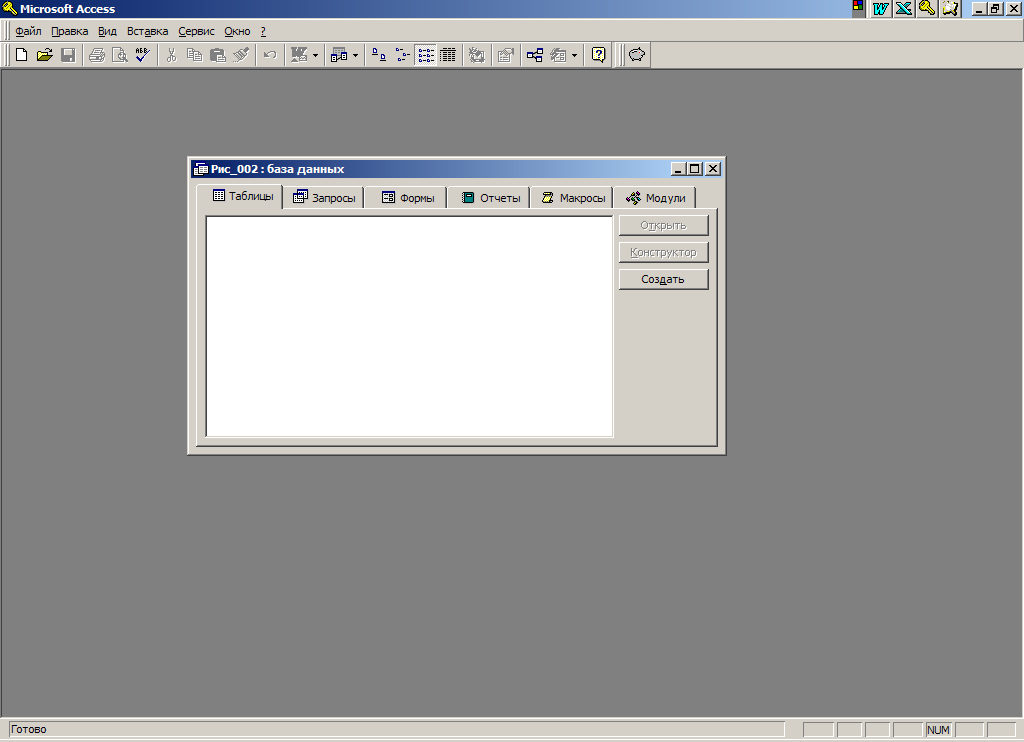The height and width of the screenshot is (742, 1024).
Task: Switch to the Формы tab
Action: pos(406,198)
